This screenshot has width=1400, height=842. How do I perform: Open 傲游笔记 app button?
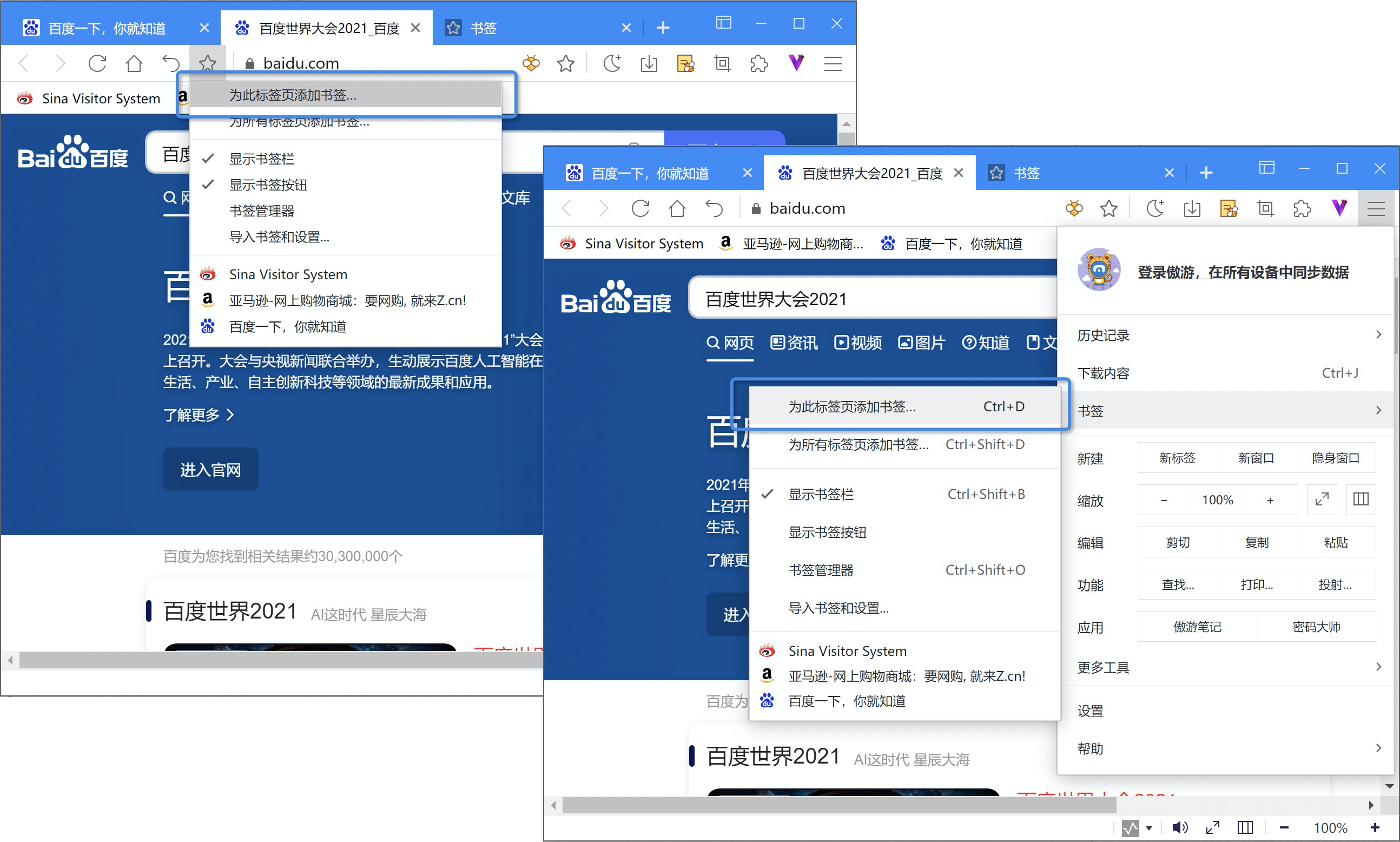(x=1197, y=627)
